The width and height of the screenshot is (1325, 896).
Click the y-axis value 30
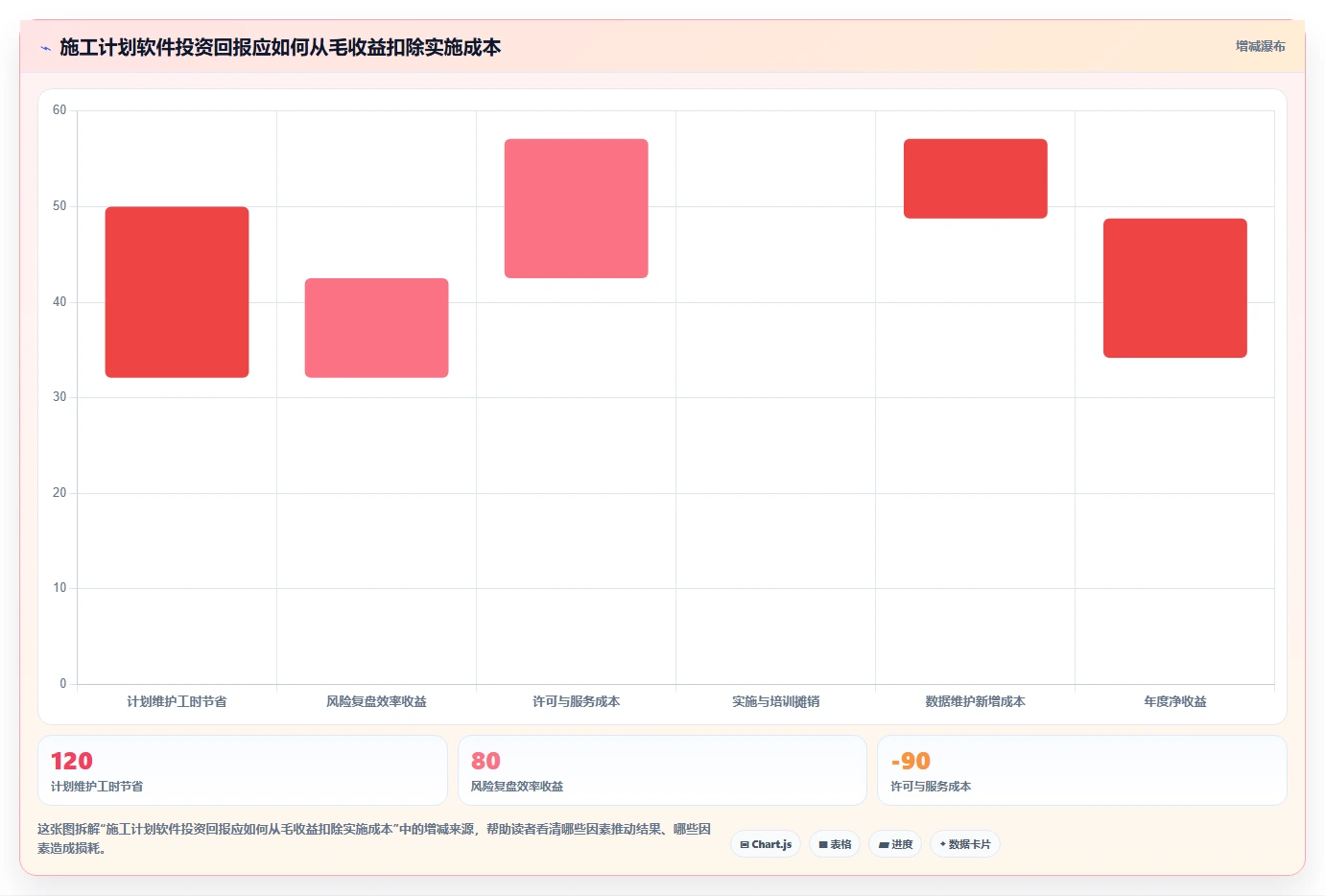point(59,397)
